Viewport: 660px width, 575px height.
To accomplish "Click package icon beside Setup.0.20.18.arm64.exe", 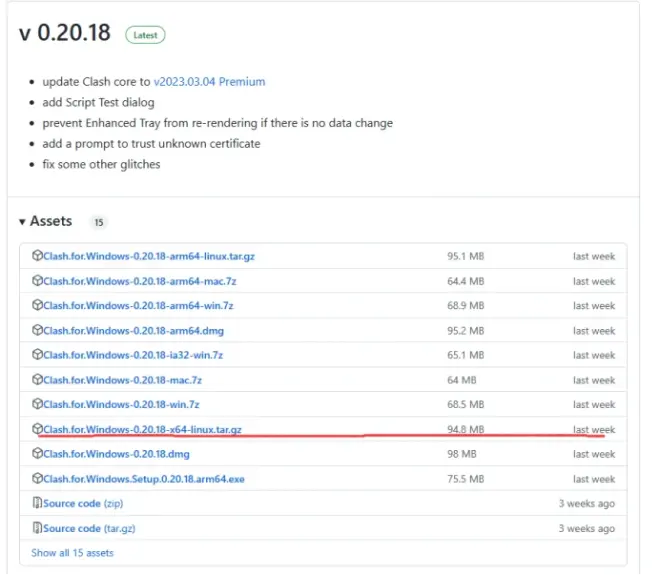I will pyautogui.click(x=37, y=478).
